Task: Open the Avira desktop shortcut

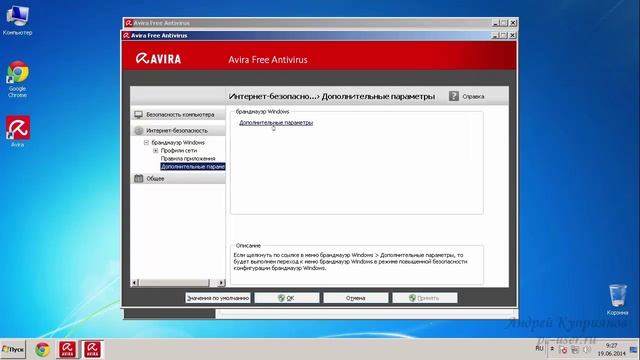Action: click(18, 131)
